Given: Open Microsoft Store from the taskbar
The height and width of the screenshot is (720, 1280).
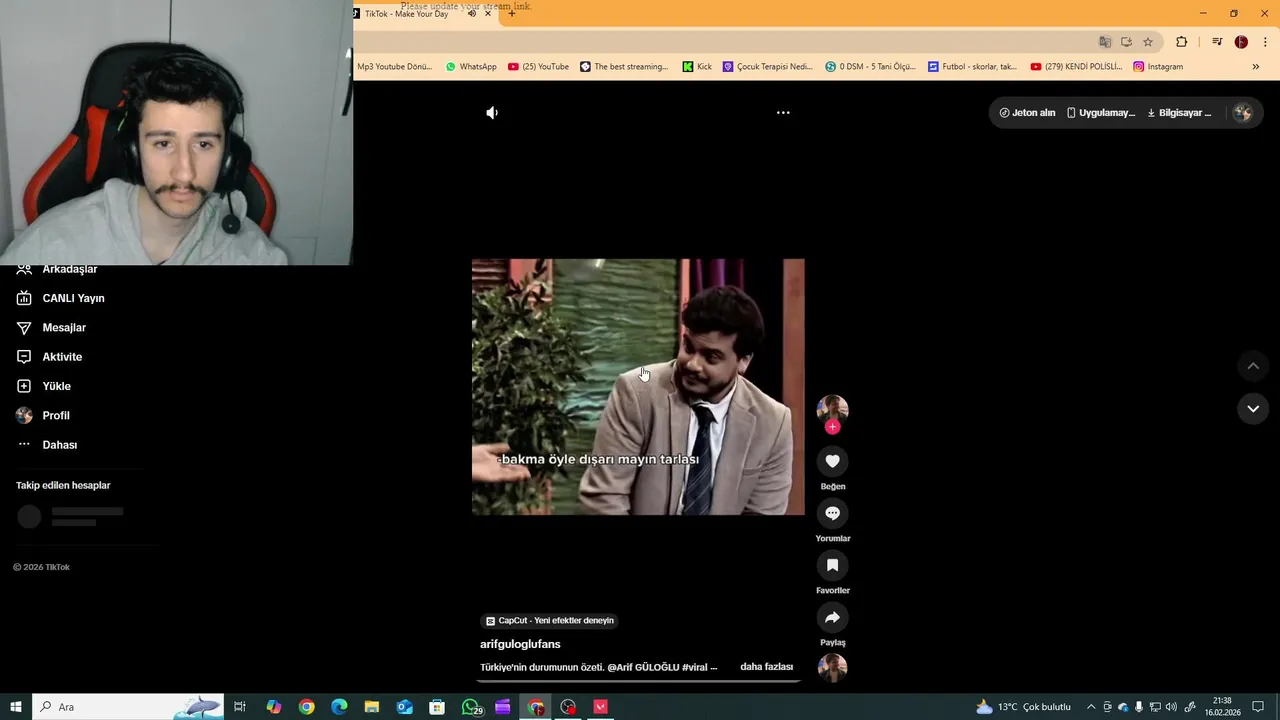Looking at the screenshot, I should pos(437,707).
